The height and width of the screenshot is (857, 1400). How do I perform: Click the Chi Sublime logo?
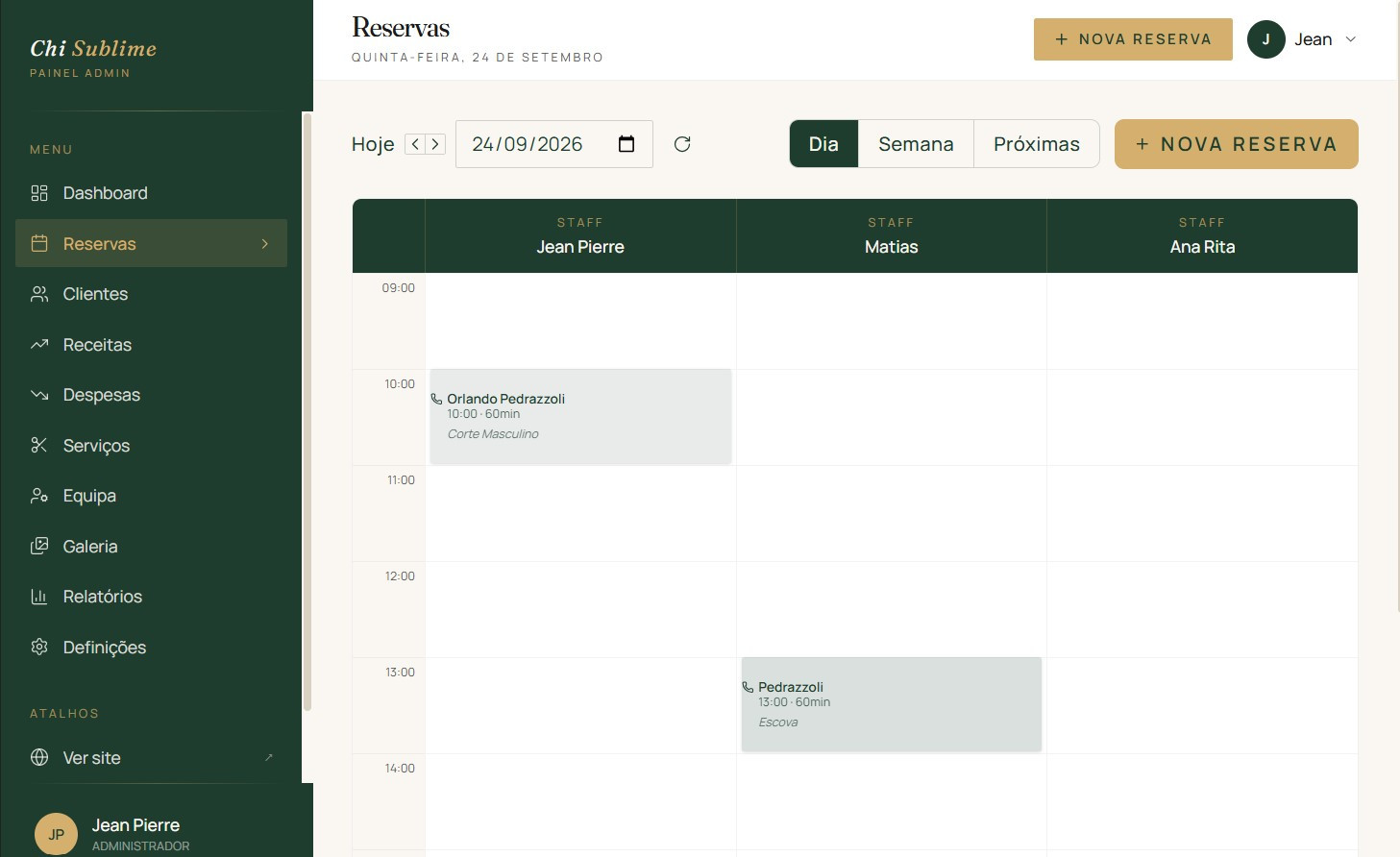(93, 49)
